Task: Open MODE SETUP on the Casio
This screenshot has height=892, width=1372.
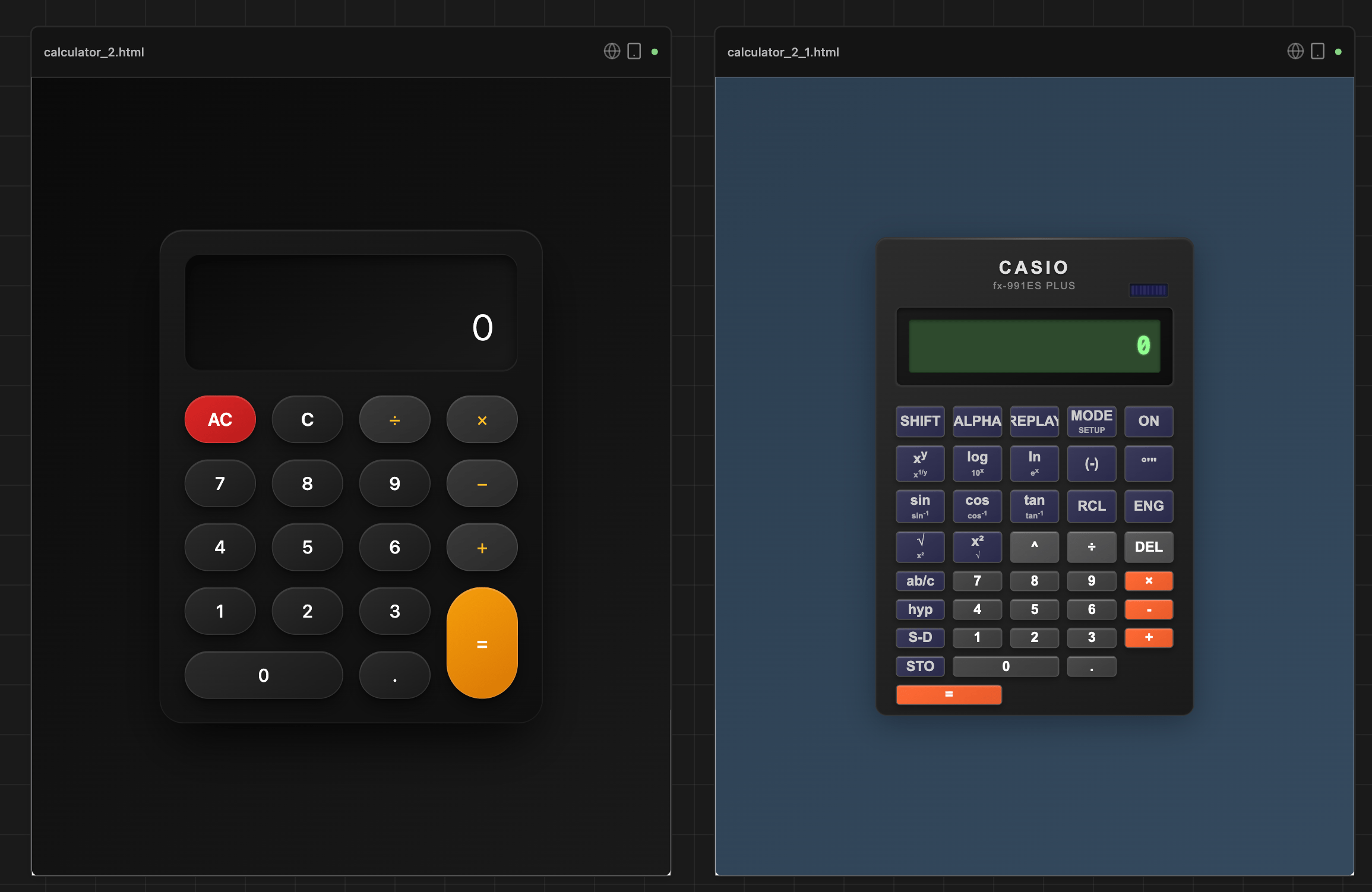Action: click(1092, 421)
